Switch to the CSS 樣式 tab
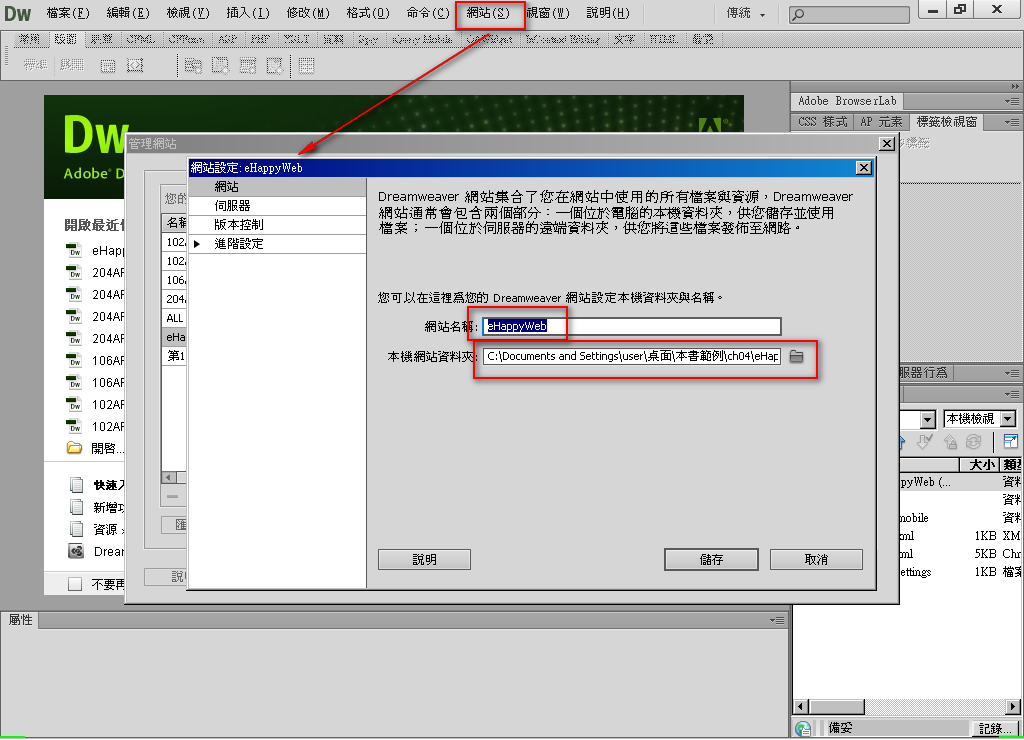 point(823,122)
